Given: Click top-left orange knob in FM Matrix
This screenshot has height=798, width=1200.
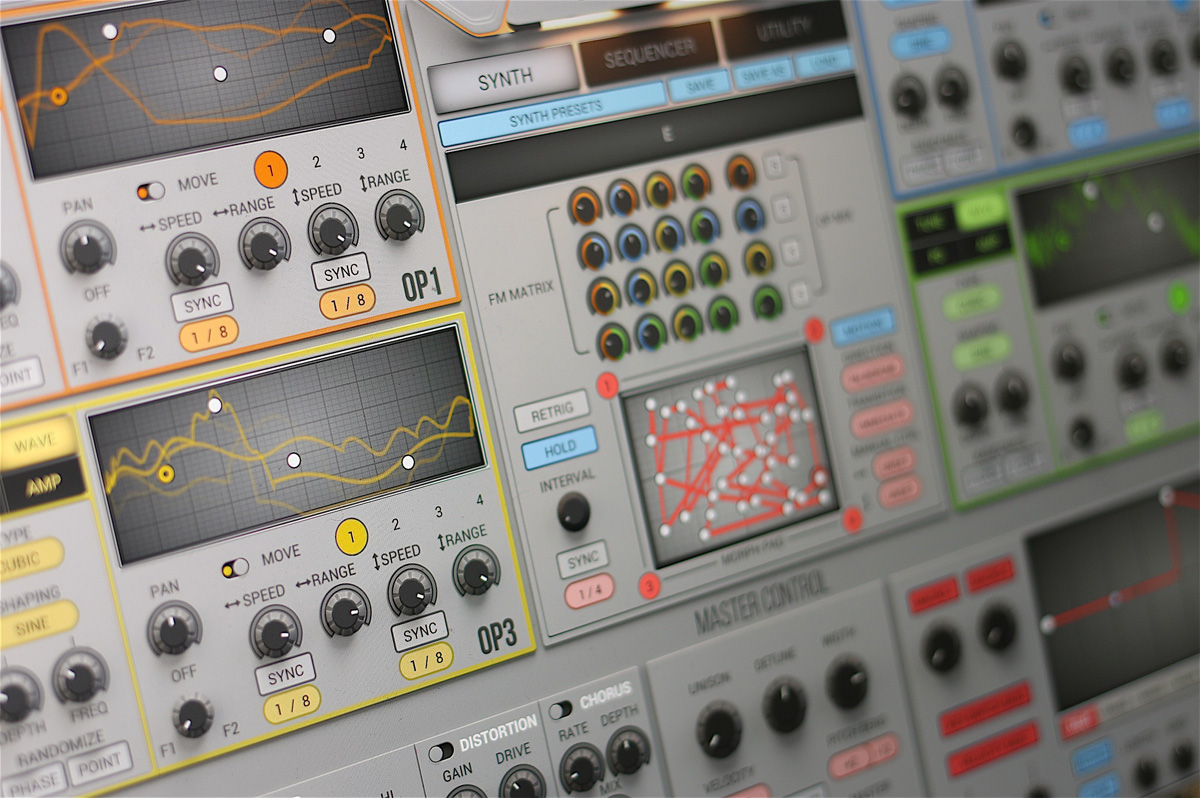Looking at the screenshot, I should tap(584, 205).
